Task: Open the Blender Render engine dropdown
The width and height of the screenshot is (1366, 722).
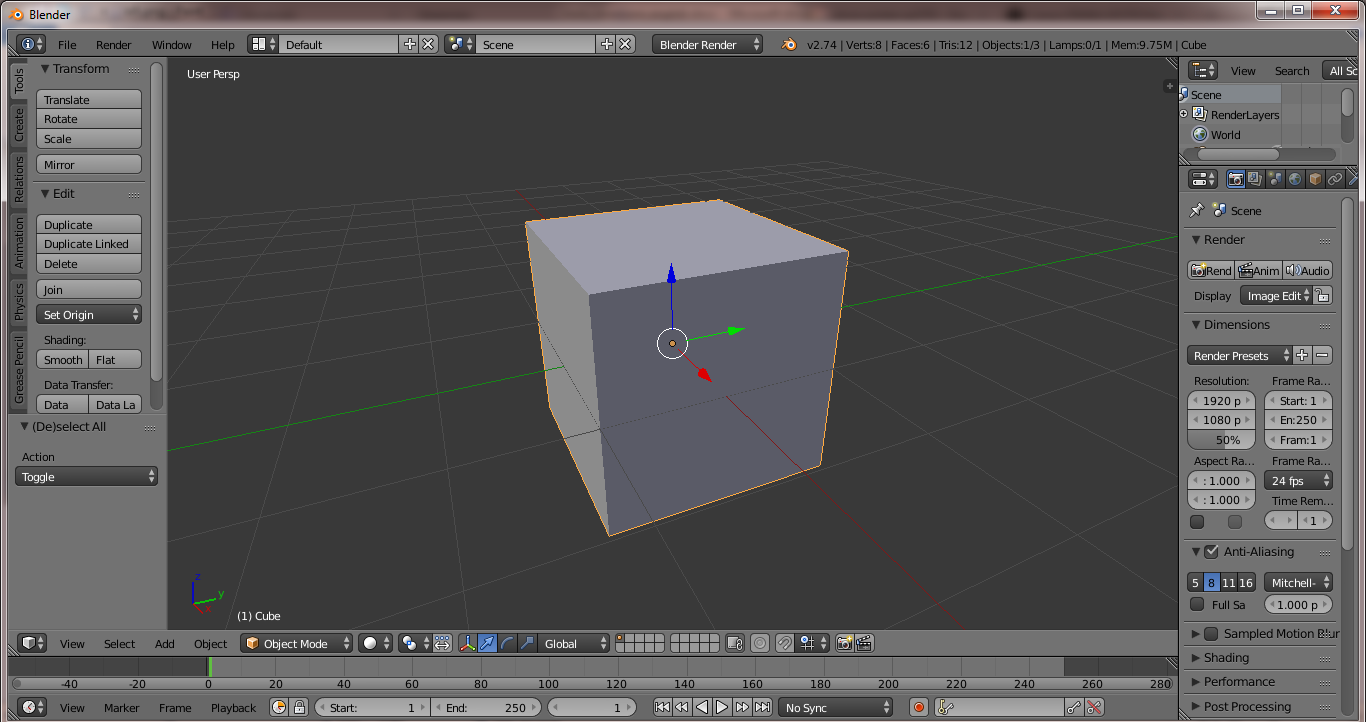Action: point(708,44)
